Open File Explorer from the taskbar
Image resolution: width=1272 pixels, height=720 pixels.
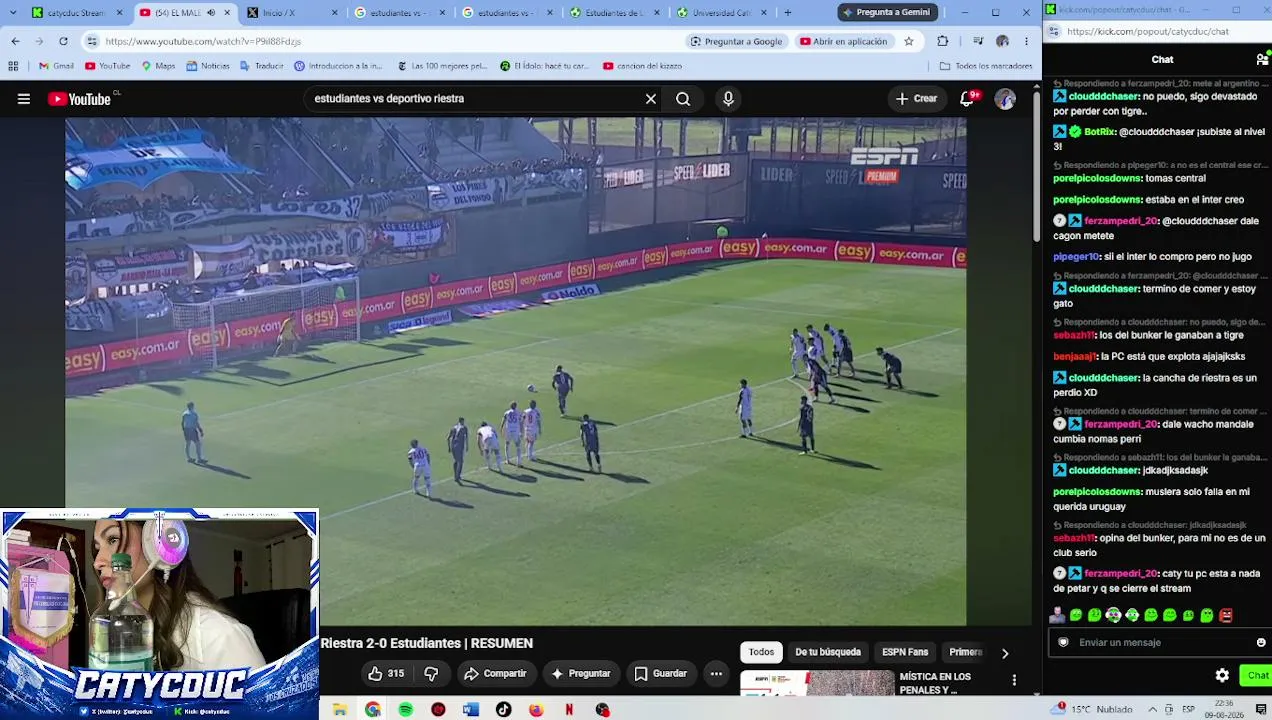pyautogui.click(x=340, y=709)
